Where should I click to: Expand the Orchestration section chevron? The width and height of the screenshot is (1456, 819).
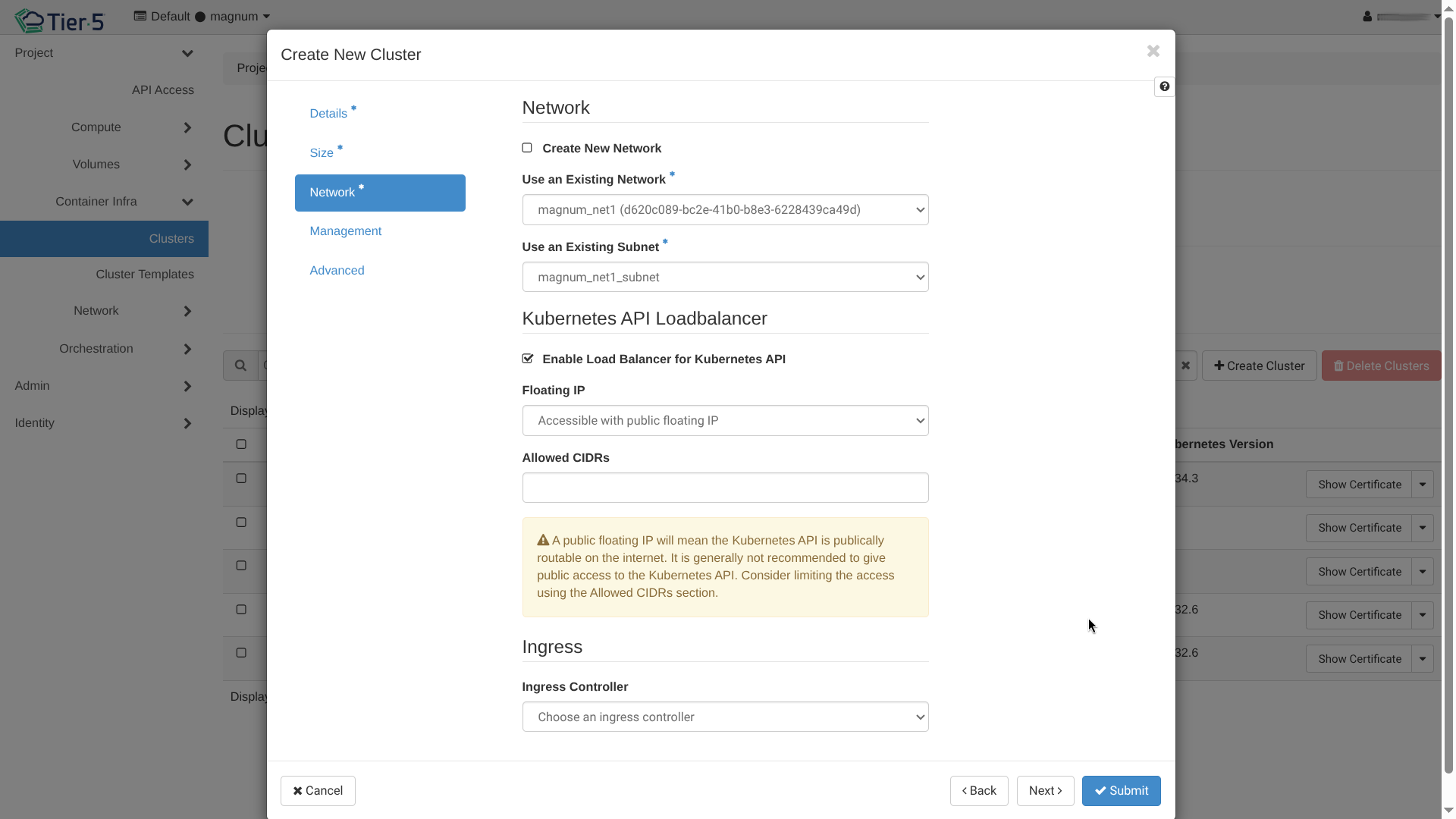pyautogui.click(x=187, y=349)
